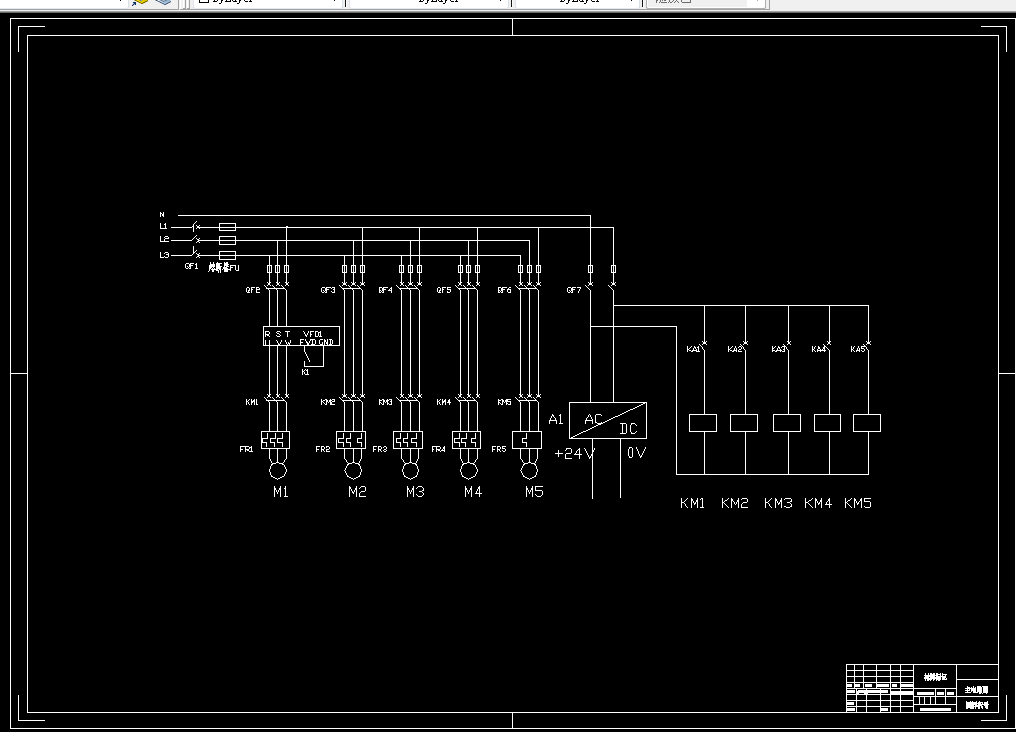Select large KM2 label under the coils
The width and height of the screenshot is (1016, 732).
[x=735, y=503]
